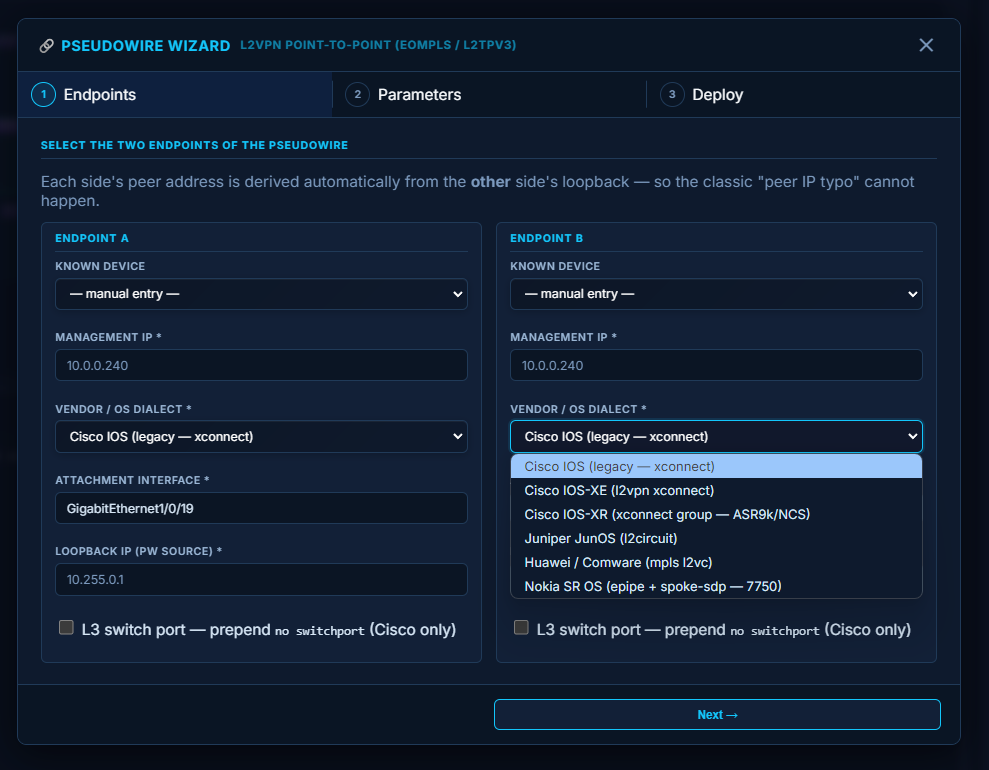This screenshot has height=770, width=989.
Task: Click the Endpoint B heading text
Action: click(546, 238)
